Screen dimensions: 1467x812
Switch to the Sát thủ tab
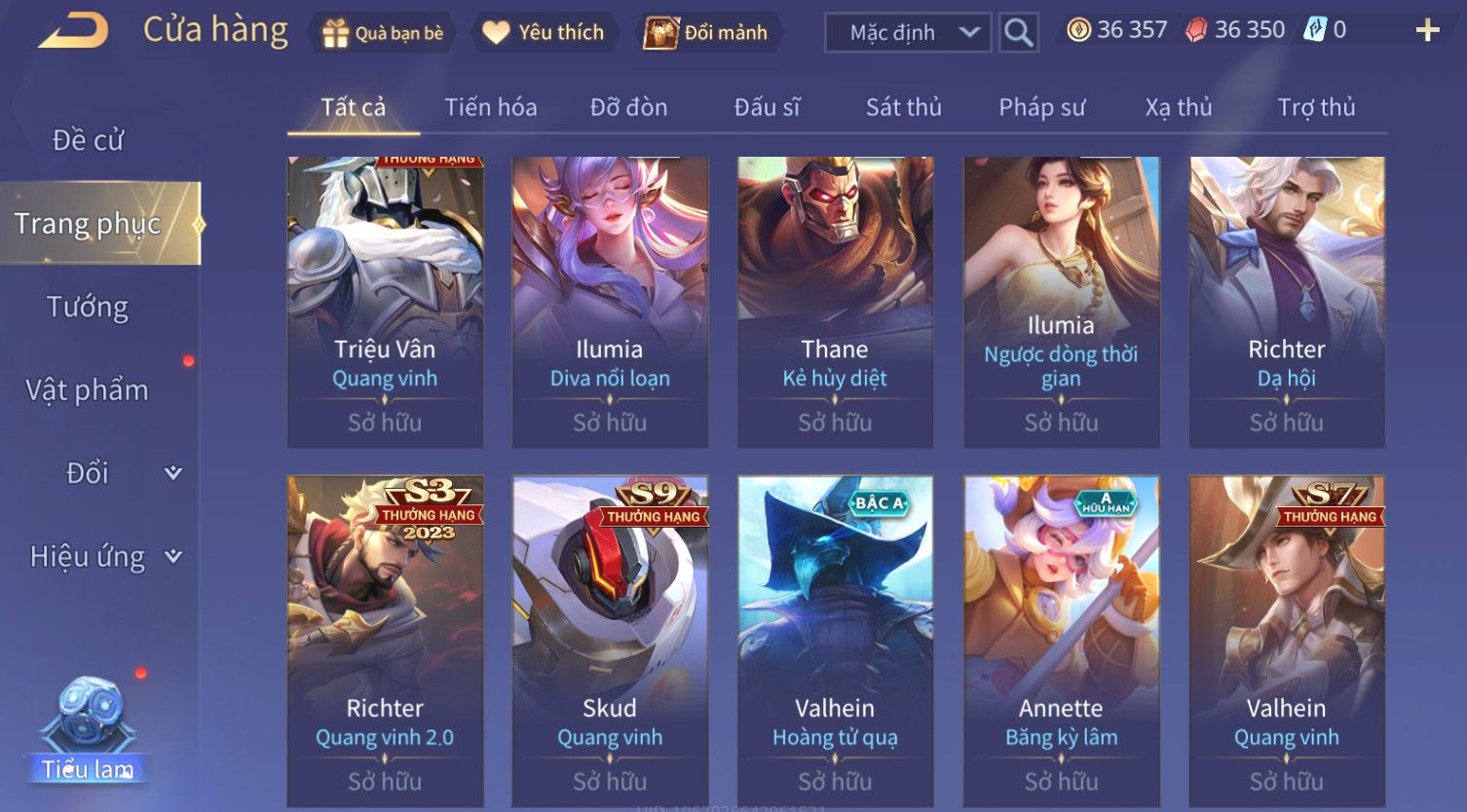coord(903,107)
